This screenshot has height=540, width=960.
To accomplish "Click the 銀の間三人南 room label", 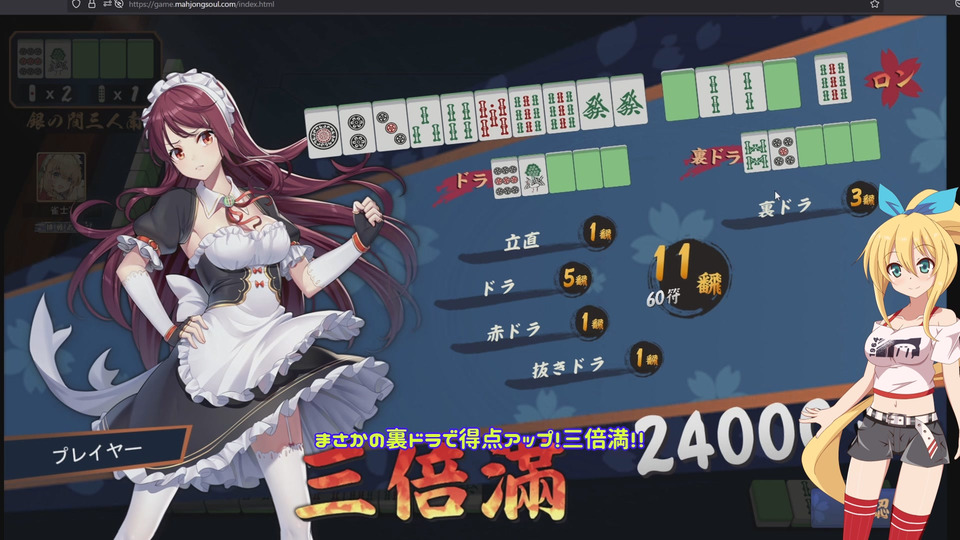I will pyautogui.click(x=84, y=121).
